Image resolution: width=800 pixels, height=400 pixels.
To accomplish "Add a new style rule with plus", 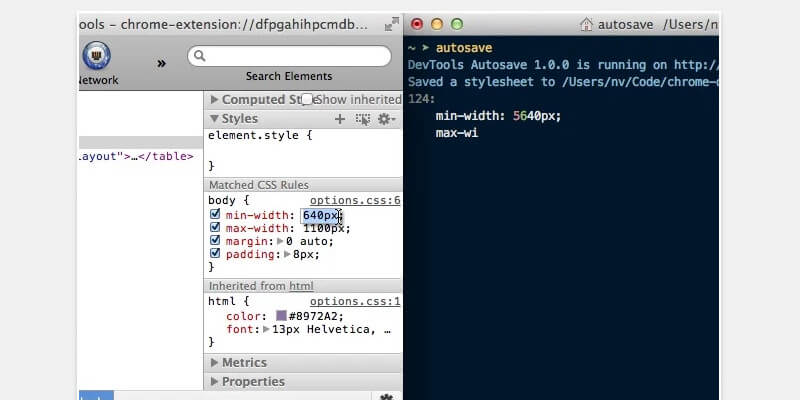I will (339, 119).
